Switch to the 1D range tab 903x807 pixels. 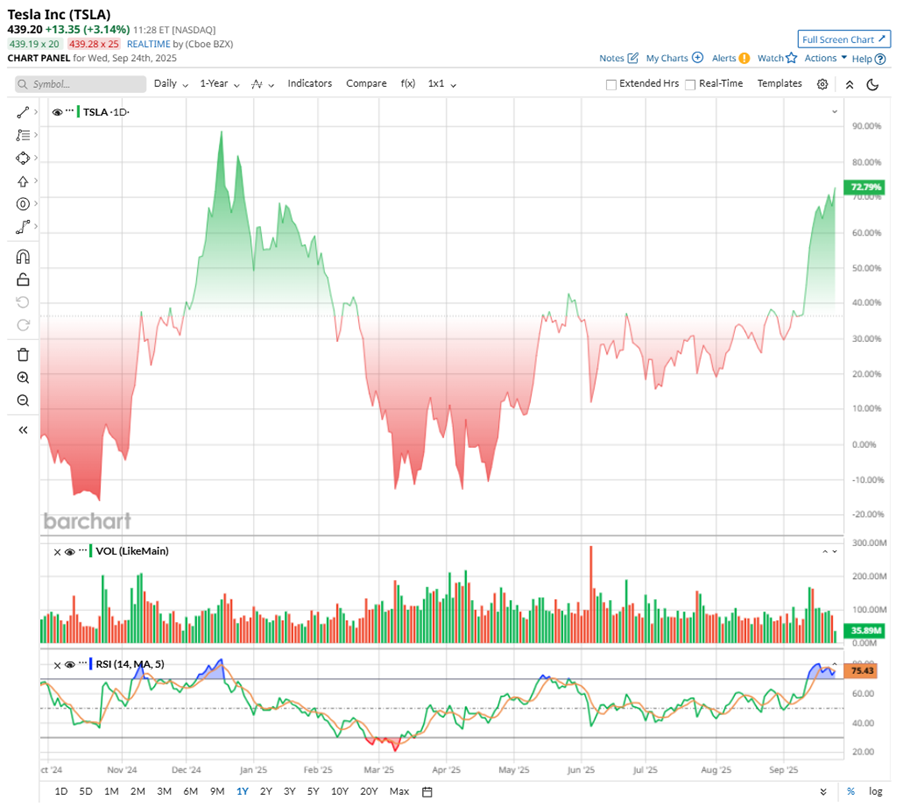coord(61,791)
